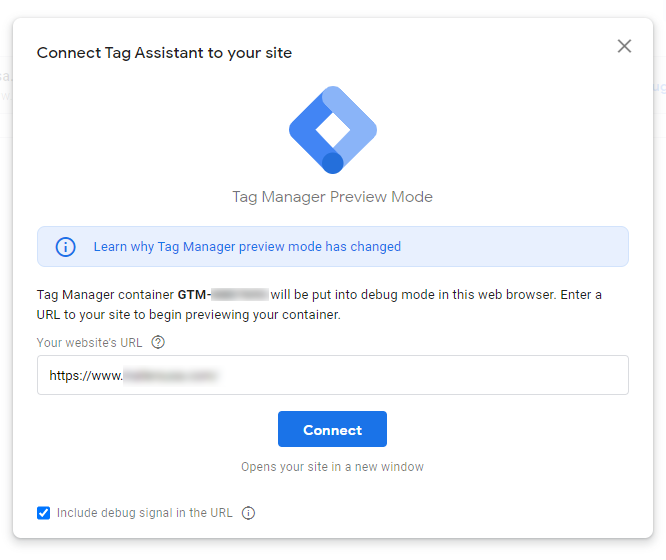Close the Connect Tag Assistant dialog
This screenshot has width=666, height=560.
[624, 46]
